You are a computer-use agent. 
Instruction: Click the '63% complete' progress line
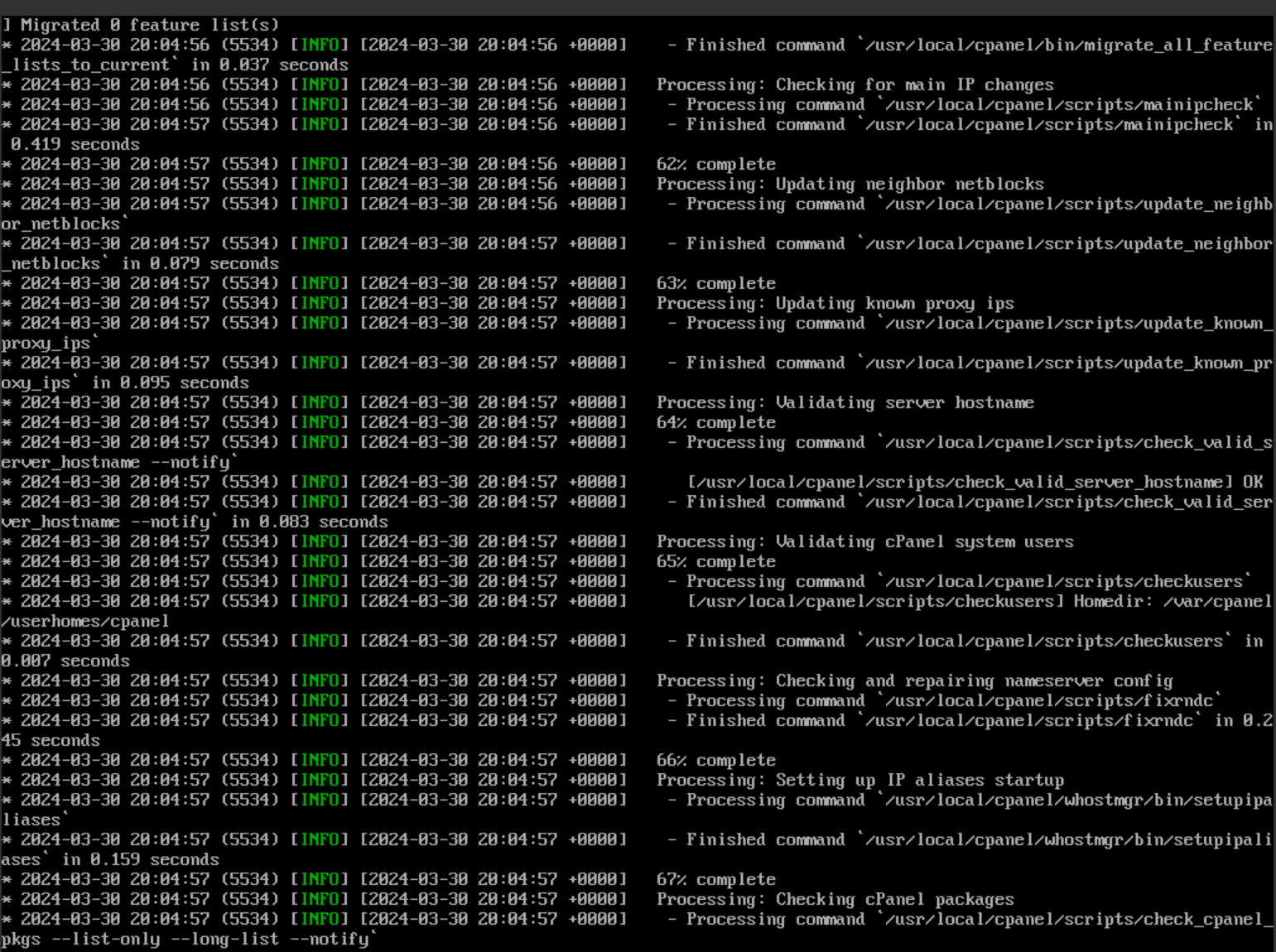(715, 283)
